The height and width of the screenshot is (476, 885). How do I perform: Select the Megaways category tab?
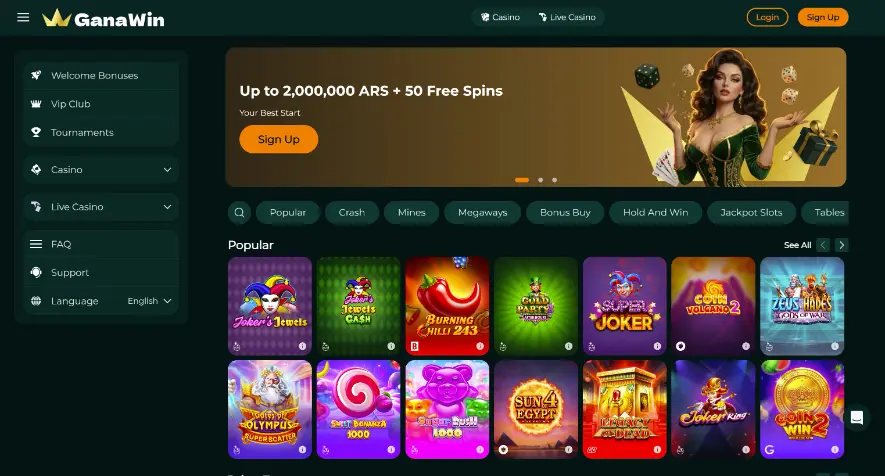click(x=483, y=212)
